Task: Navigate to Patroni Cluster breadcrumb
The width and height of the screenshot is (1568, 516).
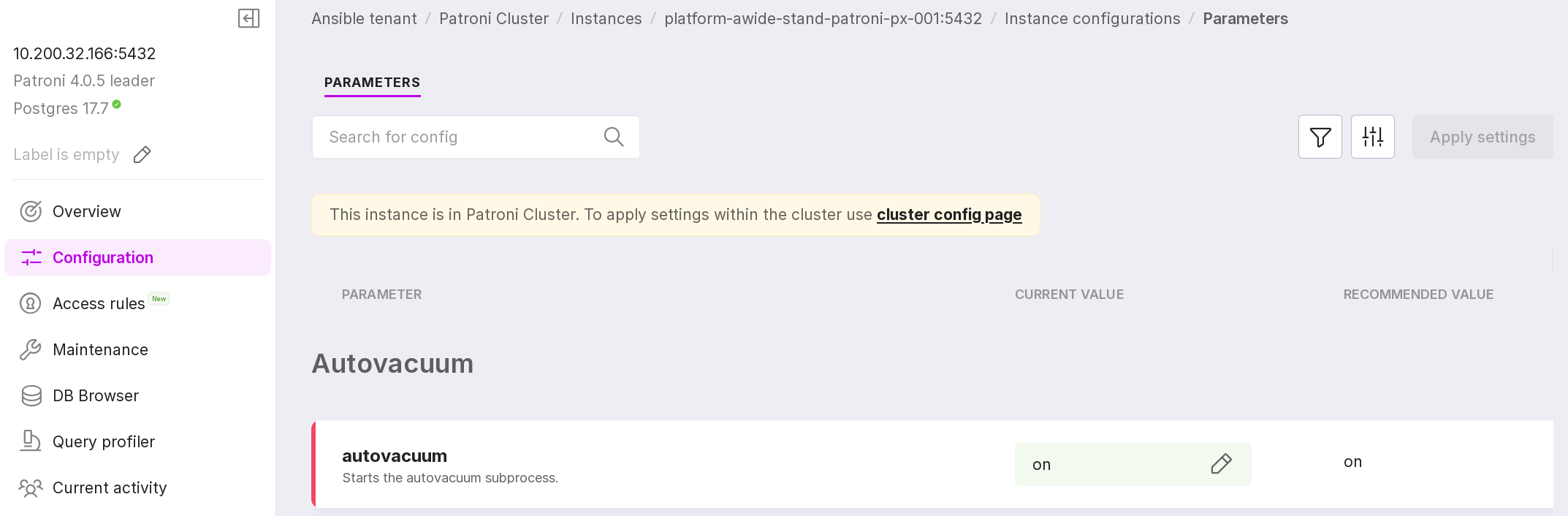Action: [493, 19]
